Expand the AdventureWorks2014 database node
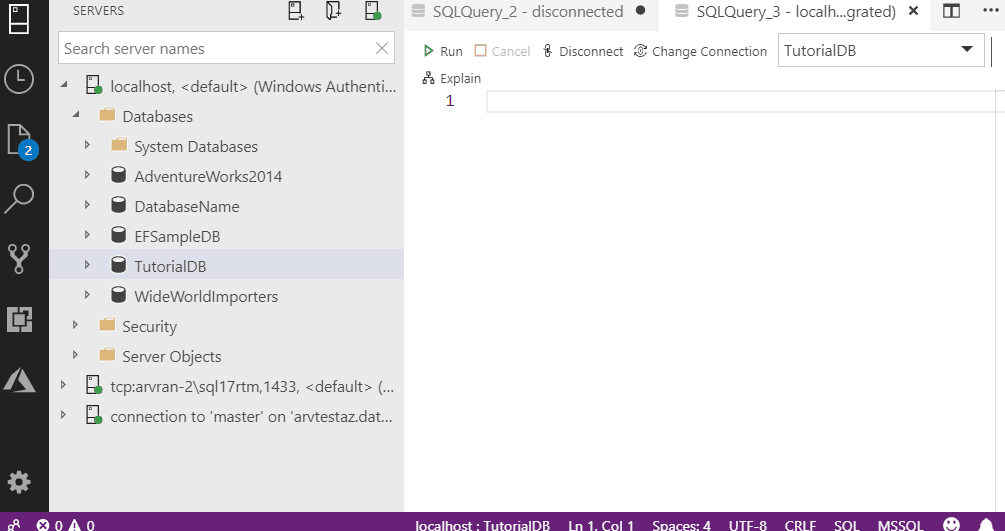This screenshot has width=1005, height=531. [x=88, y=176]
